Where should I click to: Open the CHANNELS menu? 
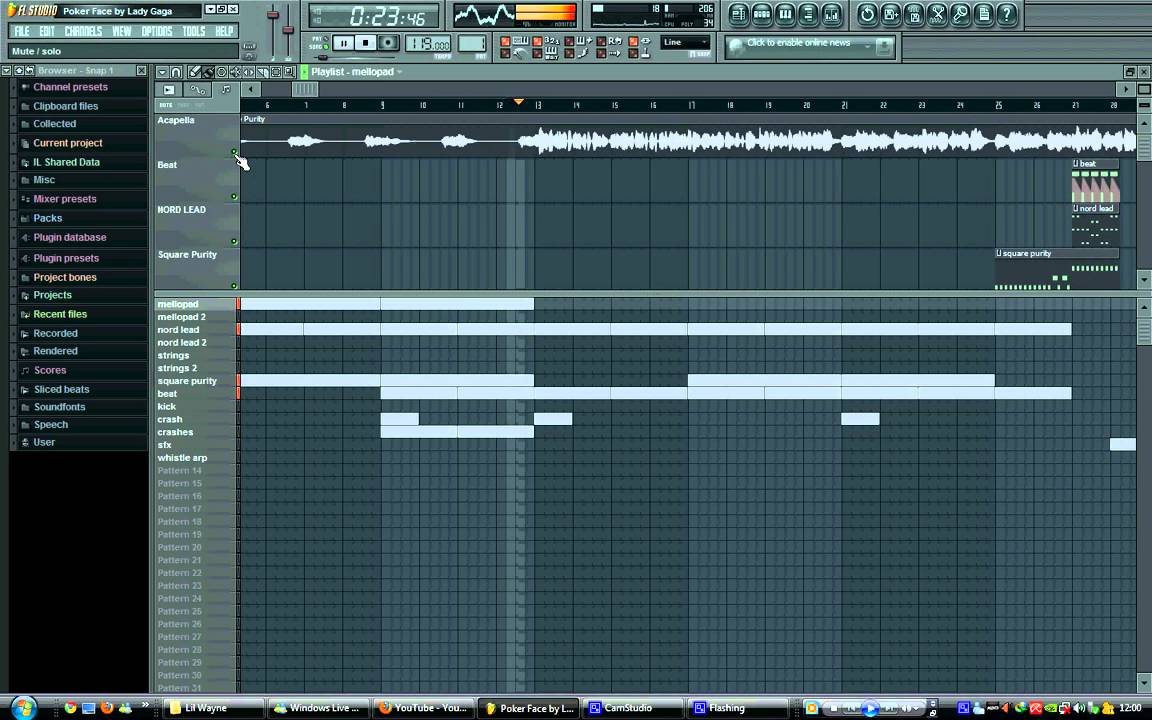click(83, 31)
